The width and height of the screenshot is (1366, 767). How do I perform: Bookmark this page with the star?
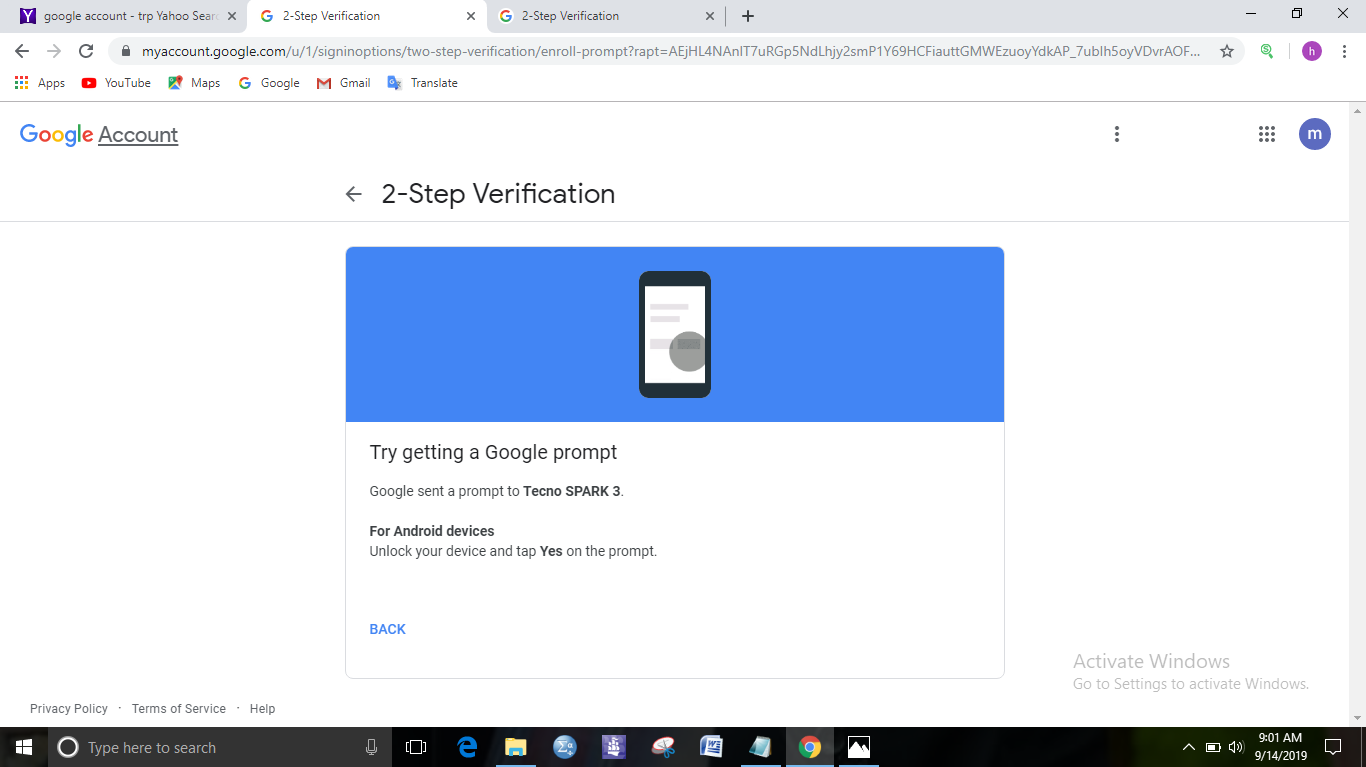pyautogui.click(x=1227, y=51)
